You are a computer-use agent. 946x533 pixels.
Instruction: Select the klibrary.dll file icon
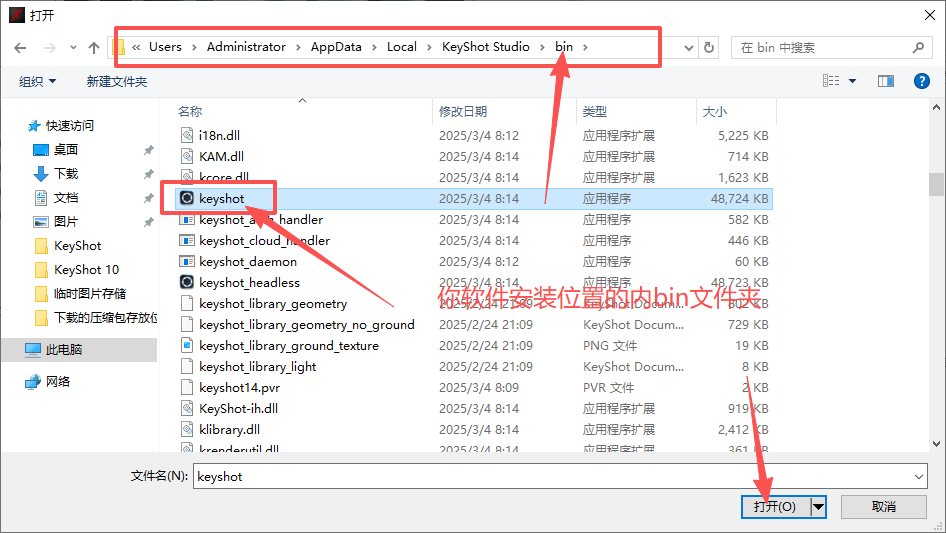(x=187, y=429)
